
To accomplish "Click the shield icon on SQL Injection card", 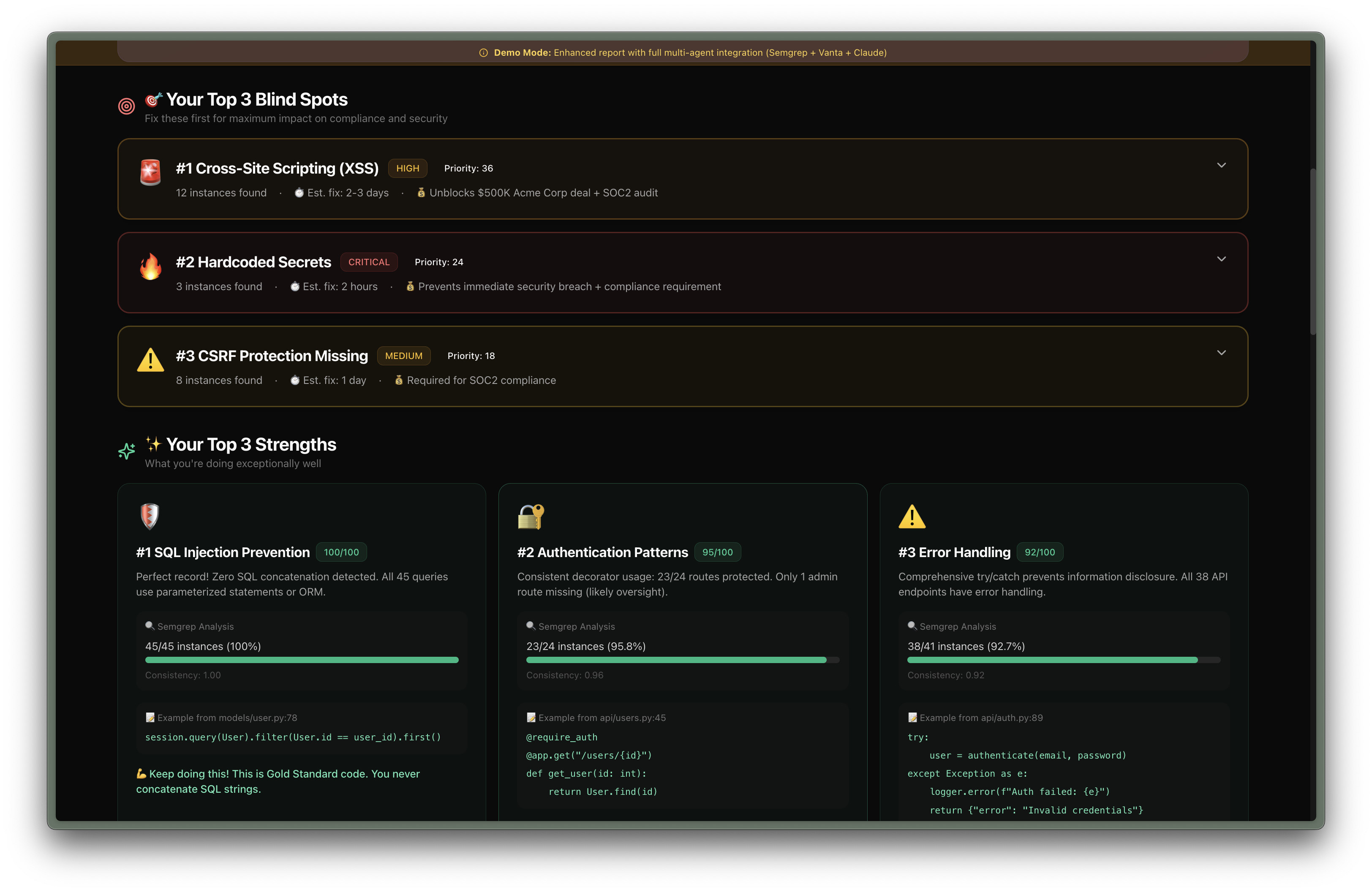I will [149, 516].
